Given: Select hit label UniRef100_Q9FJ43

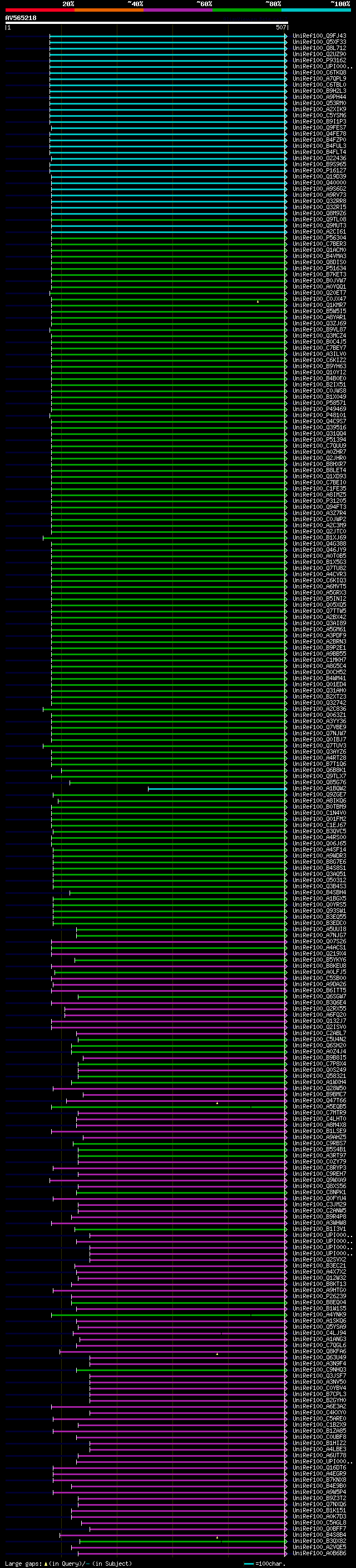Looking at the screenshot, I should point(319,36).
